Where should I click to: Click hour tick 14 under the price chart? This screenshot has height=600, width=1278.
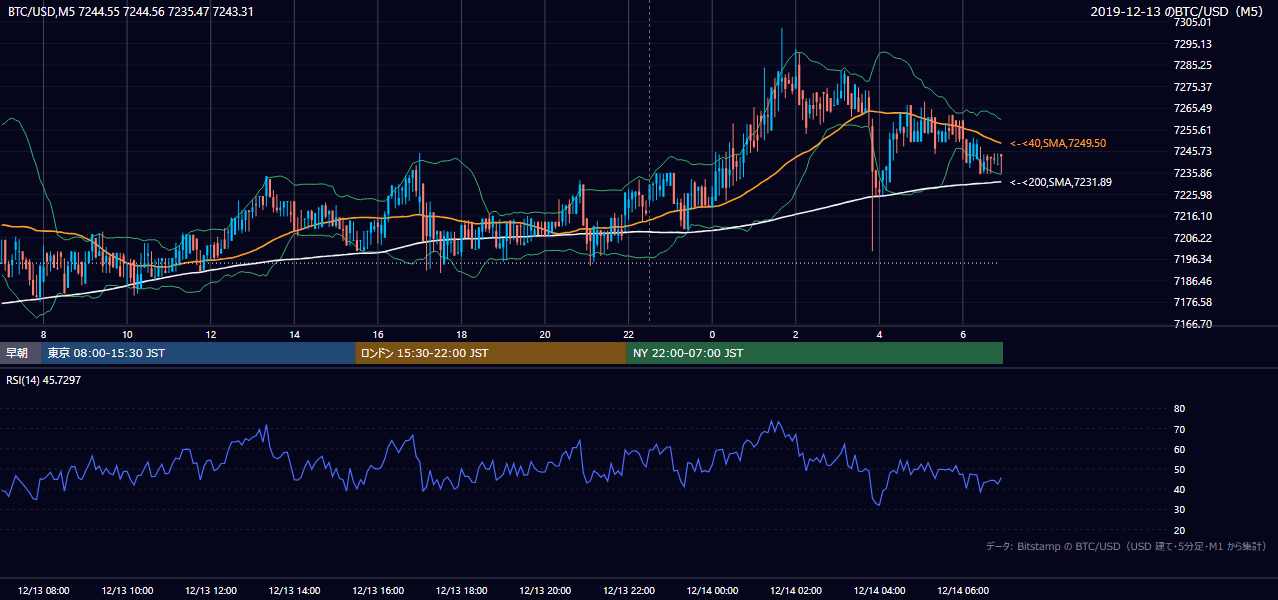[x=294, y=334]
